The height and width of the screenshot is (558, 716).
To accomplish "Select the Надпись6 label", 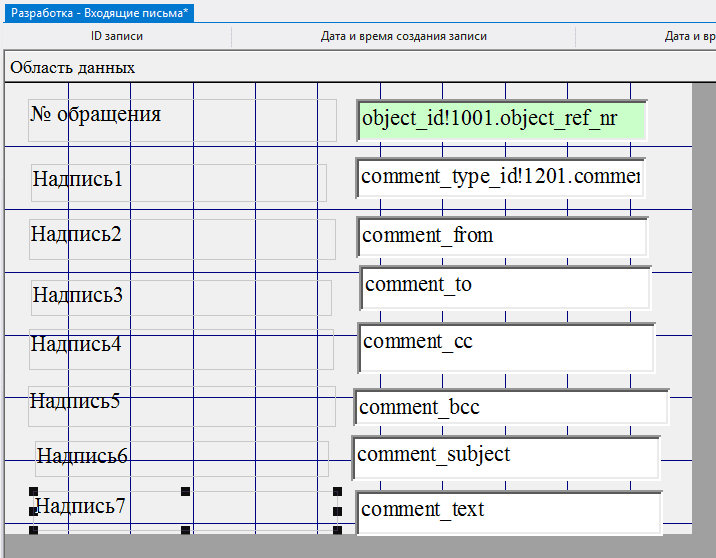I will (82, 457).
